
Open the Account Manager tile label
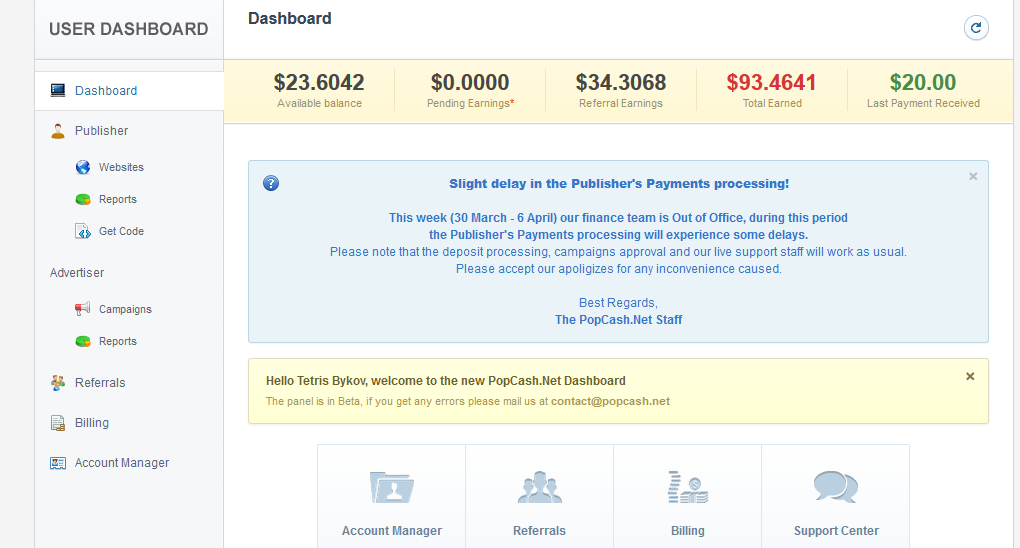point(392,530)
